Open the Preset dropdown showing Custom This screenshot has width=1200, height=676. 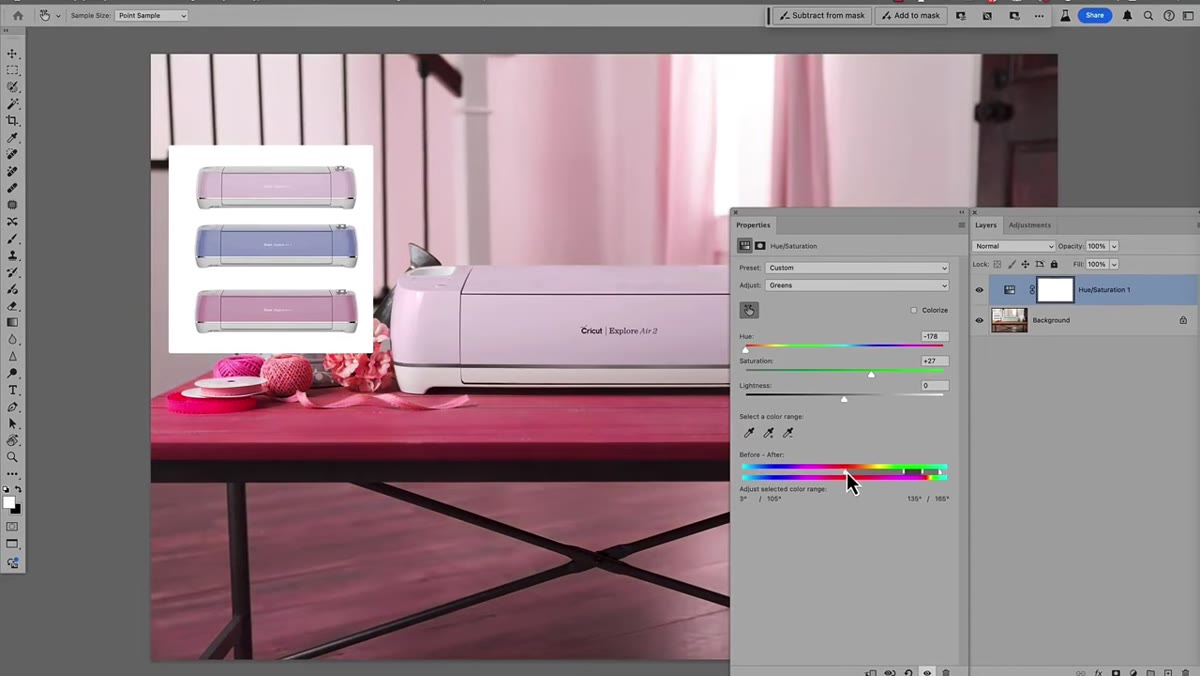[857, 268]
